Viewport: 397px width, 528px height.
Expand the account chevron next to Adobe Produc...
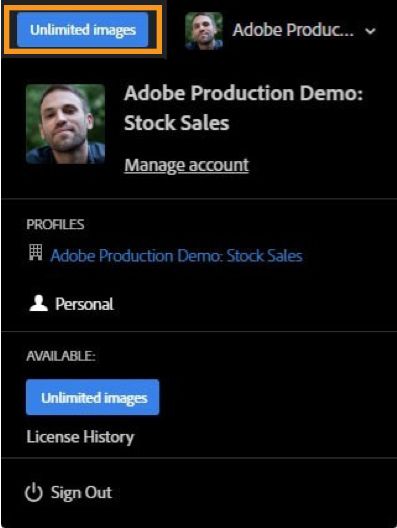[370, 31]
